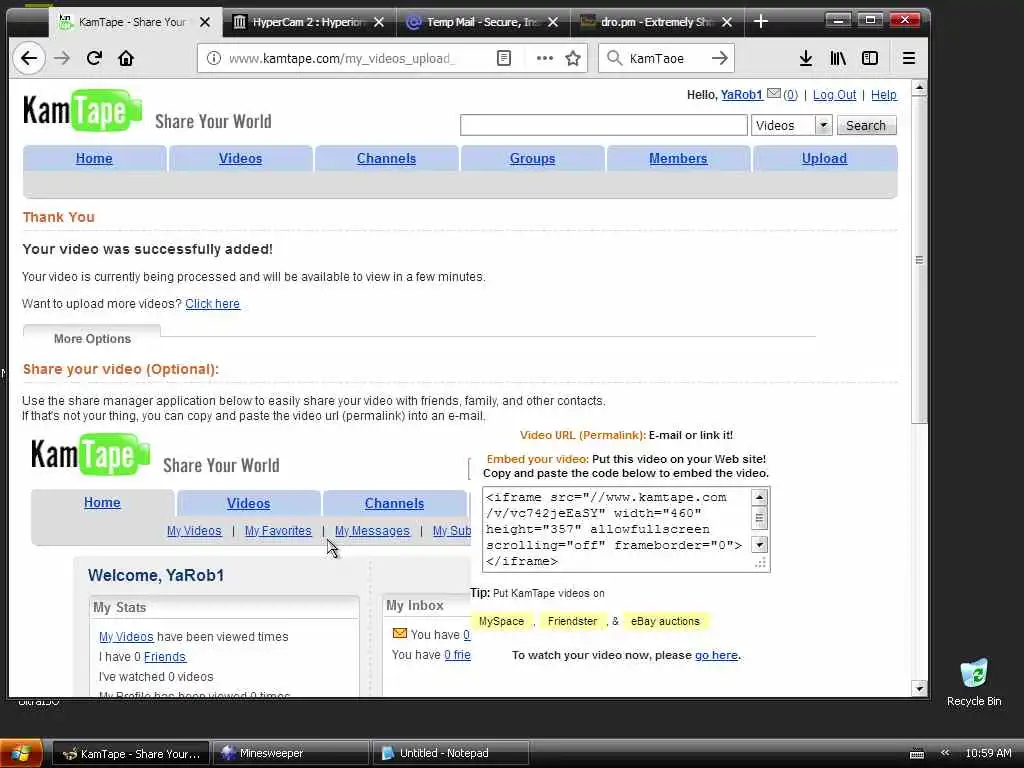
Task: Open the page actions three-dots menu
Action: coord(545,59)
